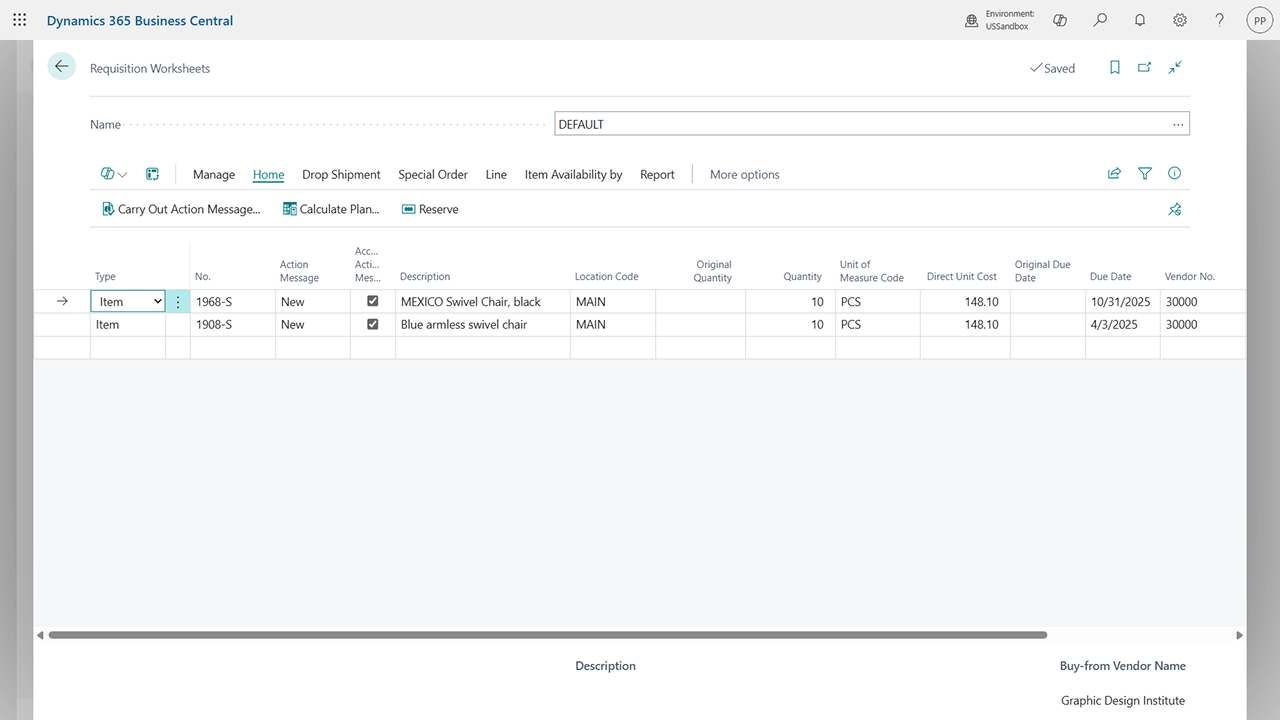Click the share icon
This screenshot has width=1280, height=720.
(1114, 174)
